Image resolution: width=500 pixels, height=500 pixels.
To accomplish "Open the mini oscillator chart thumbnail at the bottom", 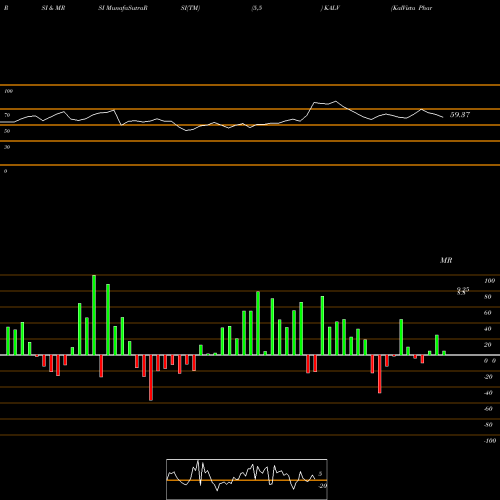I will [247, 479].
